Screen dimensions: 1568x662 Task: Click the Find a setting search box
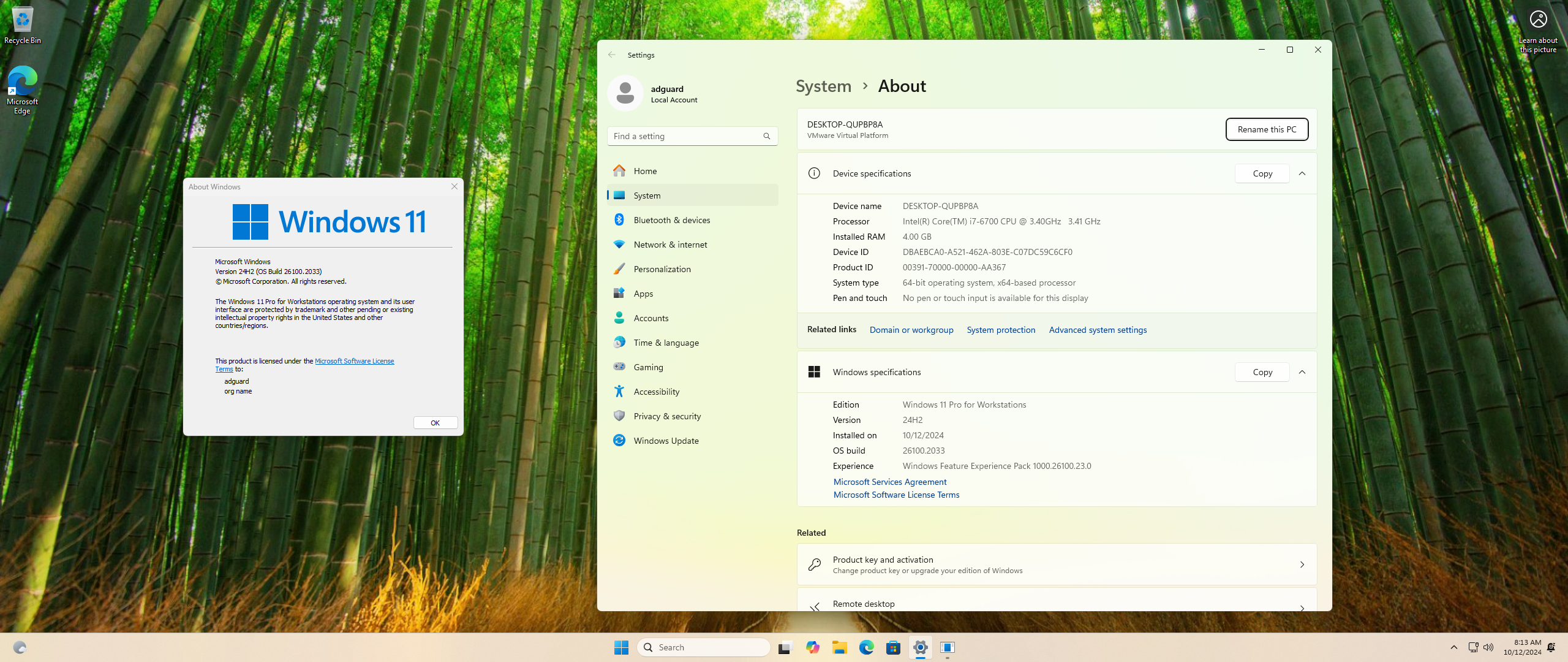pyautogui.click(x=693, y=136)
